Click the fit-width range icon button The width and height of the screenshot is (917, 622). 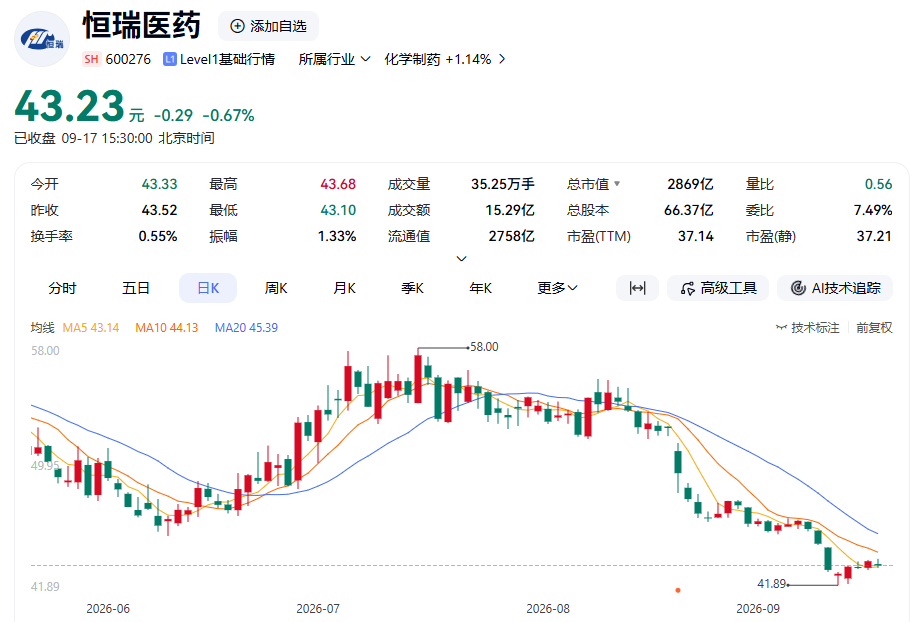click(x=637, y=288)
